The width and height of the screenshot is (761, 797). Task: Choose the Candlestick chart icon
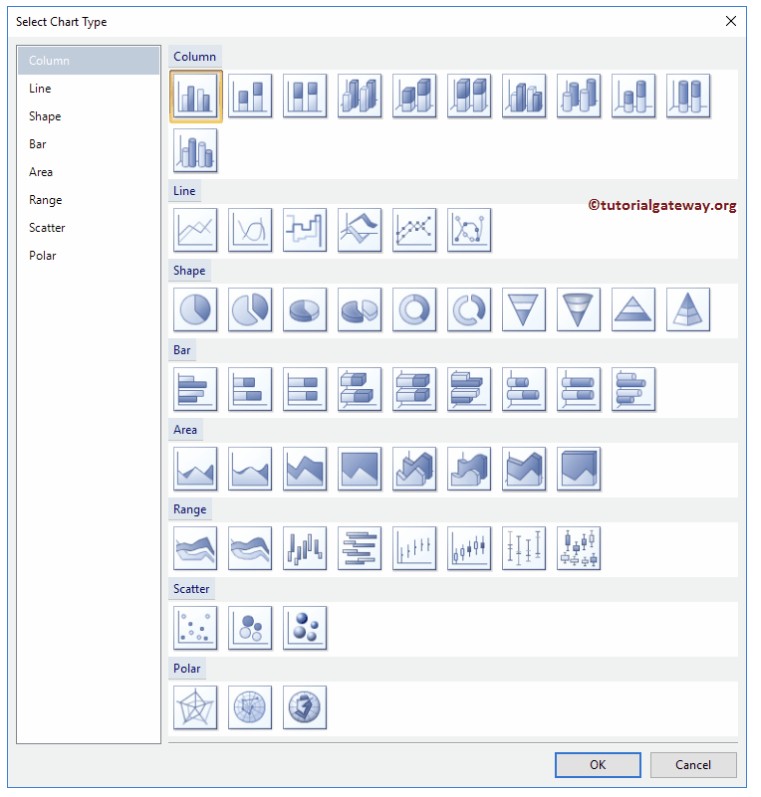470,549
